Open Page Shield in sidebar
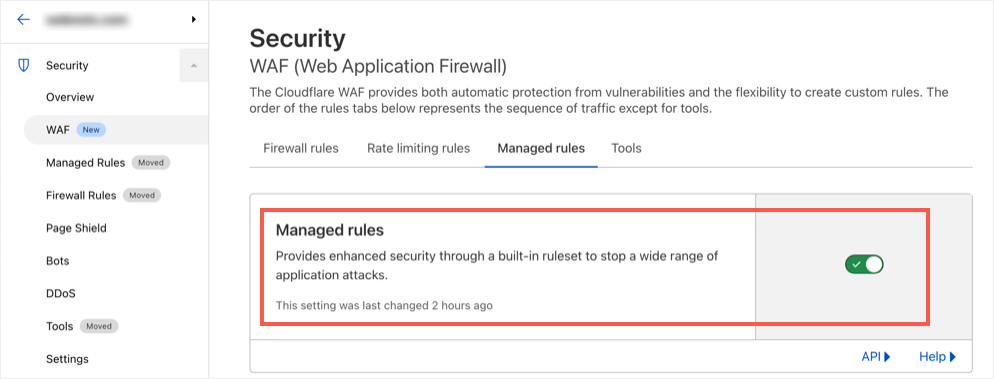994x379 pixels. tap(76, 228)
